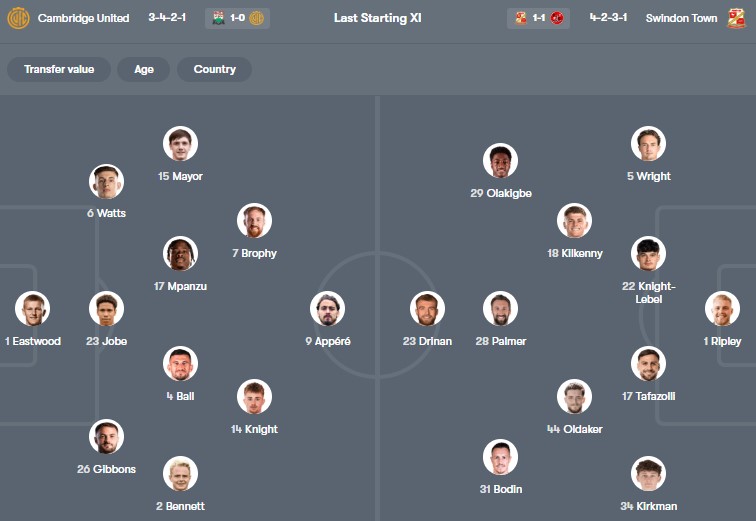Image resolution: width=756 pixels, height=521 pixels.
Task: Click the Cambridge United club crest
Action: point(18,18)
